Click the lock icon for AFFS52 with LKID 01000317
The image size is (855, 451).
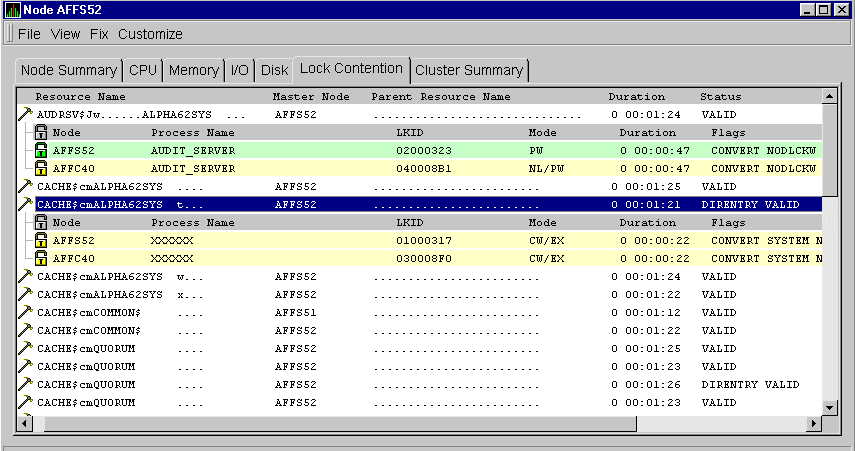(41, 240)
